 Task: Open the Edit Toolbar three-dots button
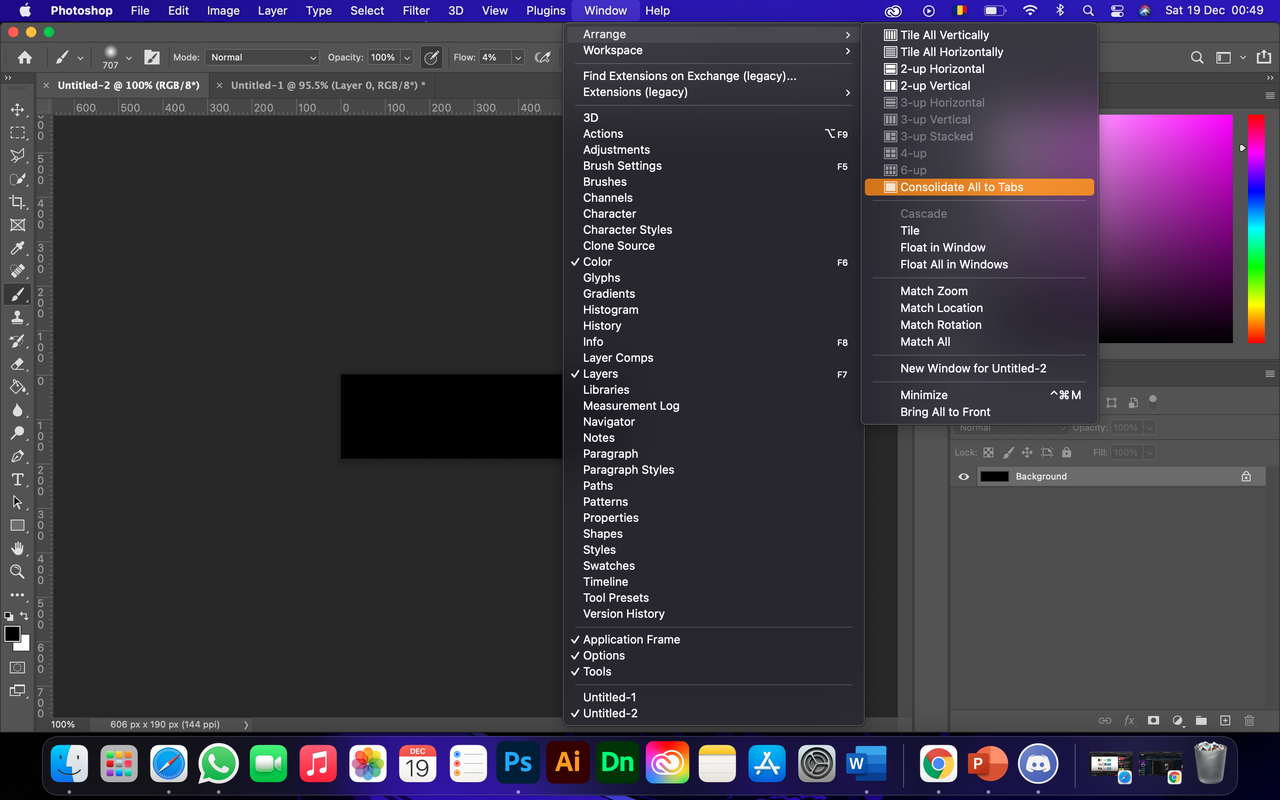(17, 595)
